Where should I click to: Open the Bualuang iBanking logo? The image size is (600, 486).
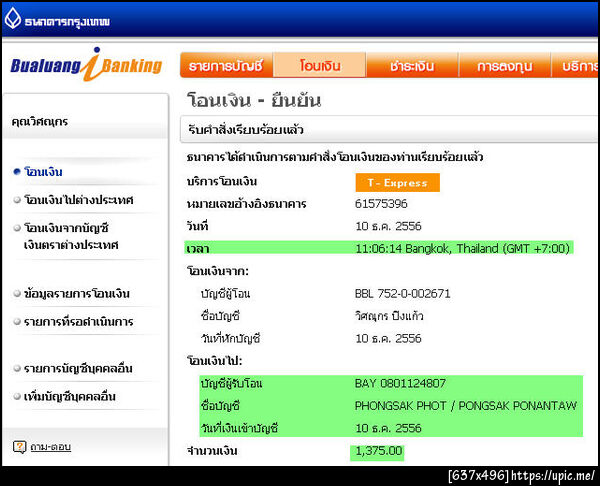point(86,65)
